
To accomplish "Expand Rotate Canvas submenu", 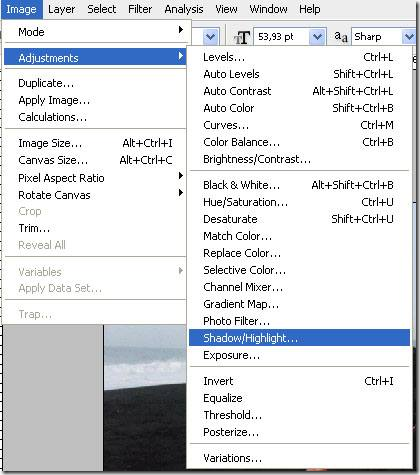I will click(95, 195).
